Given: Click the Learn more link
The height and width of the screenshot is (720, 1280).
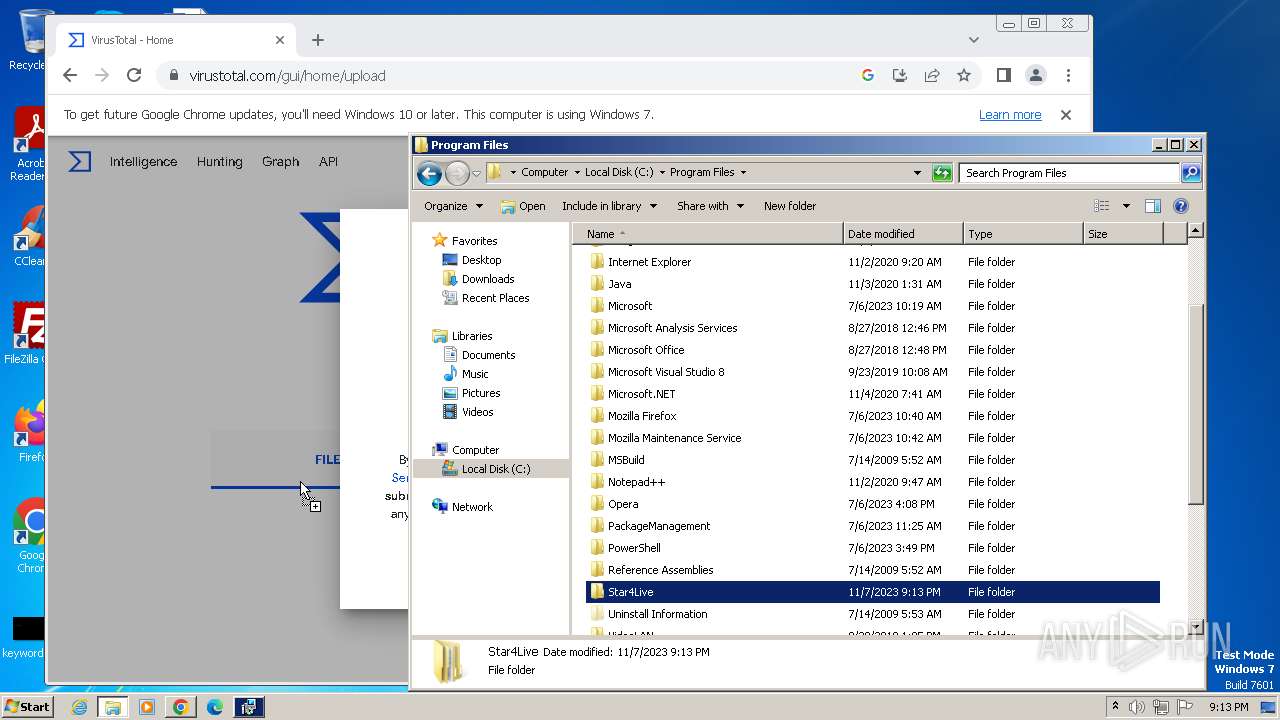Looking at the screenshot, I should pyautogui.click(x=1010, y=115).
